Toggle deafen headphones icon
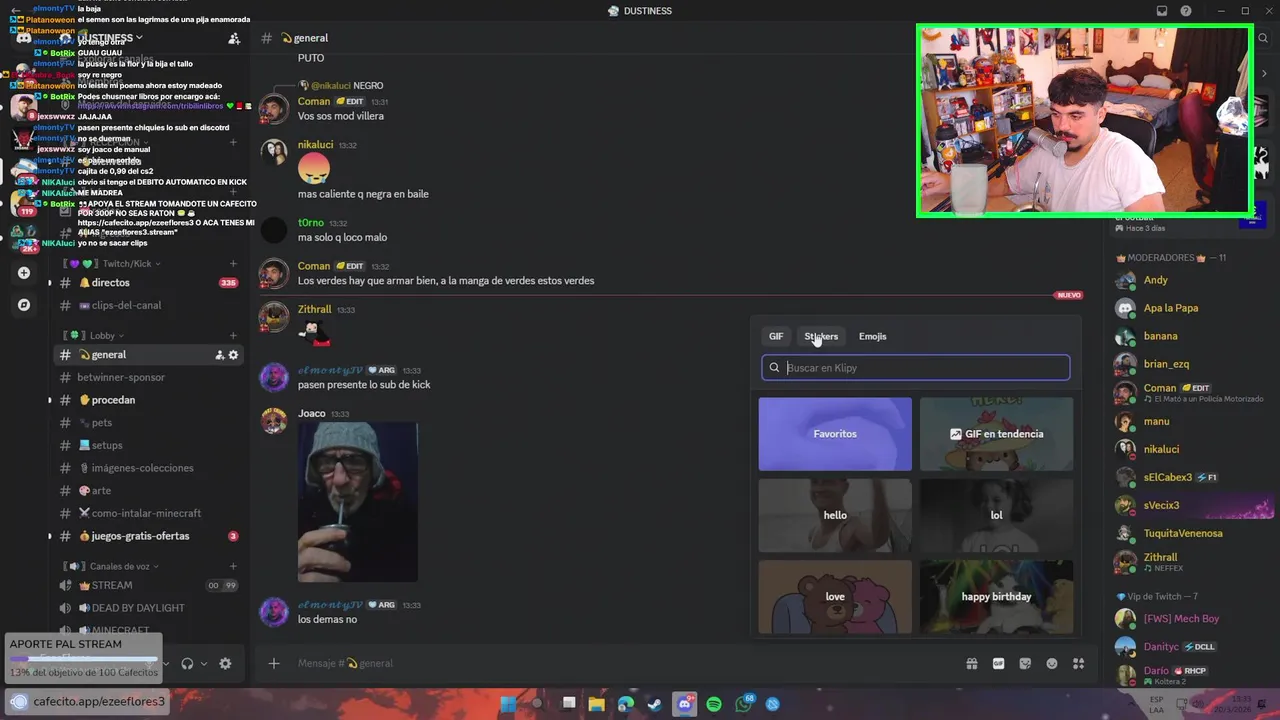1280x720 pixels. click(x=187, y=663)
